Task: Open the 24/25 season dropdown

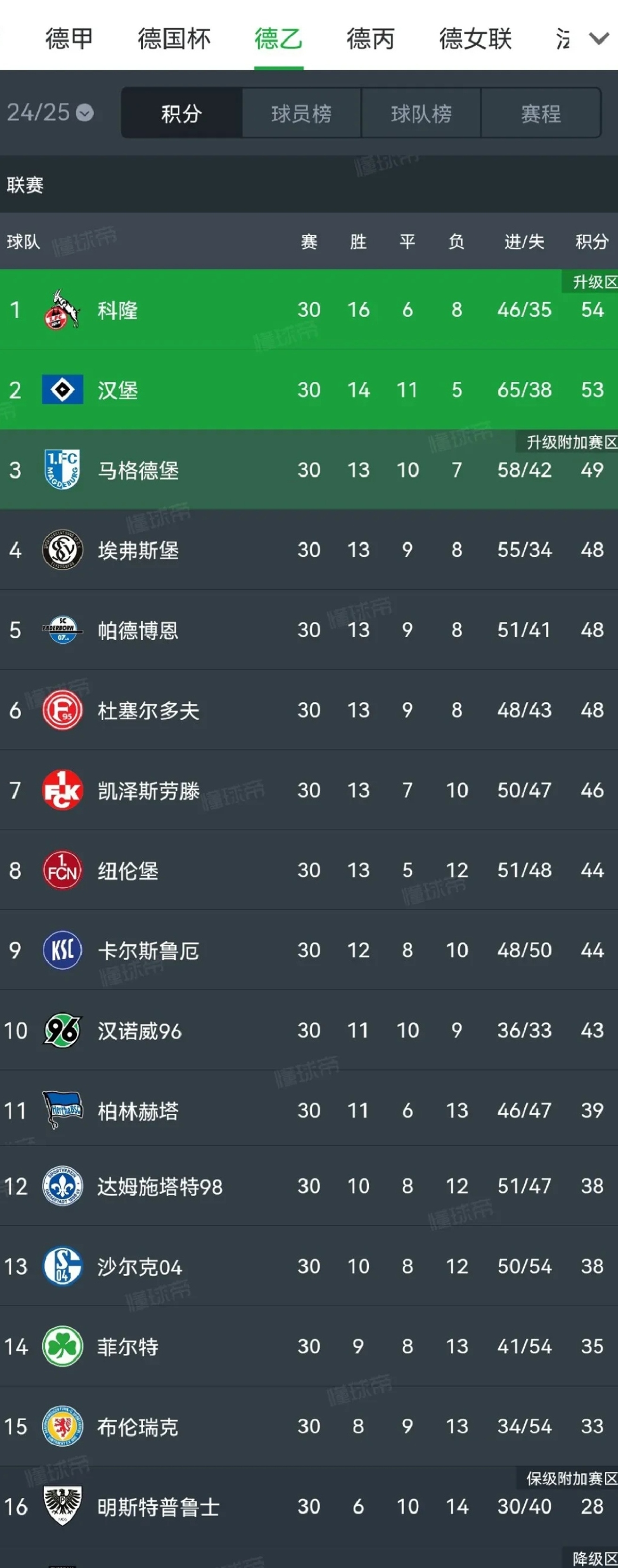Action: (50, 113)
